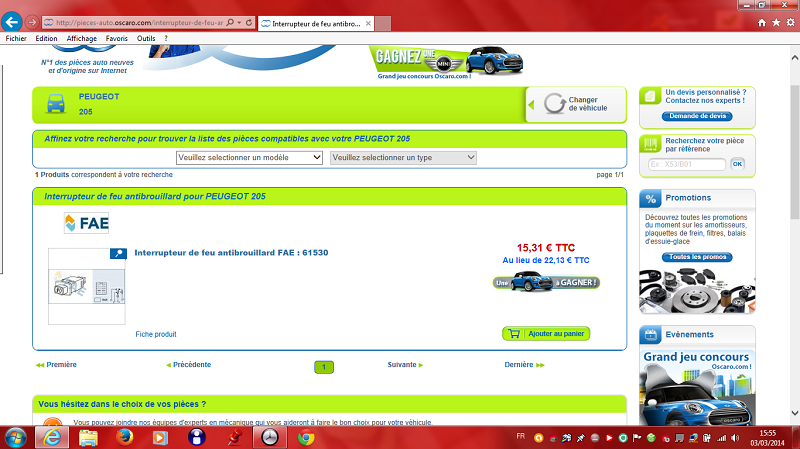The width and height of the screenshot is (800, 449).
Task: Open the Windows Start button
Action: coord(15,438)
